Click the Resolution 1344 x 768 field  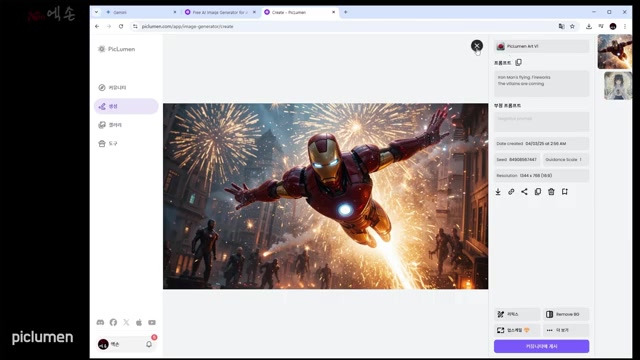[x=541, y=176]
